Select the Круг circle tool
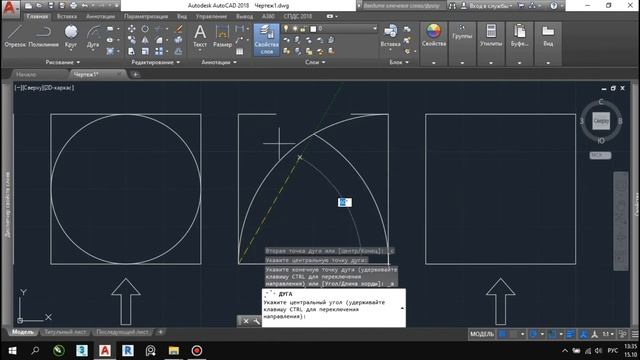The image size is (640, 360). point(71,36)
